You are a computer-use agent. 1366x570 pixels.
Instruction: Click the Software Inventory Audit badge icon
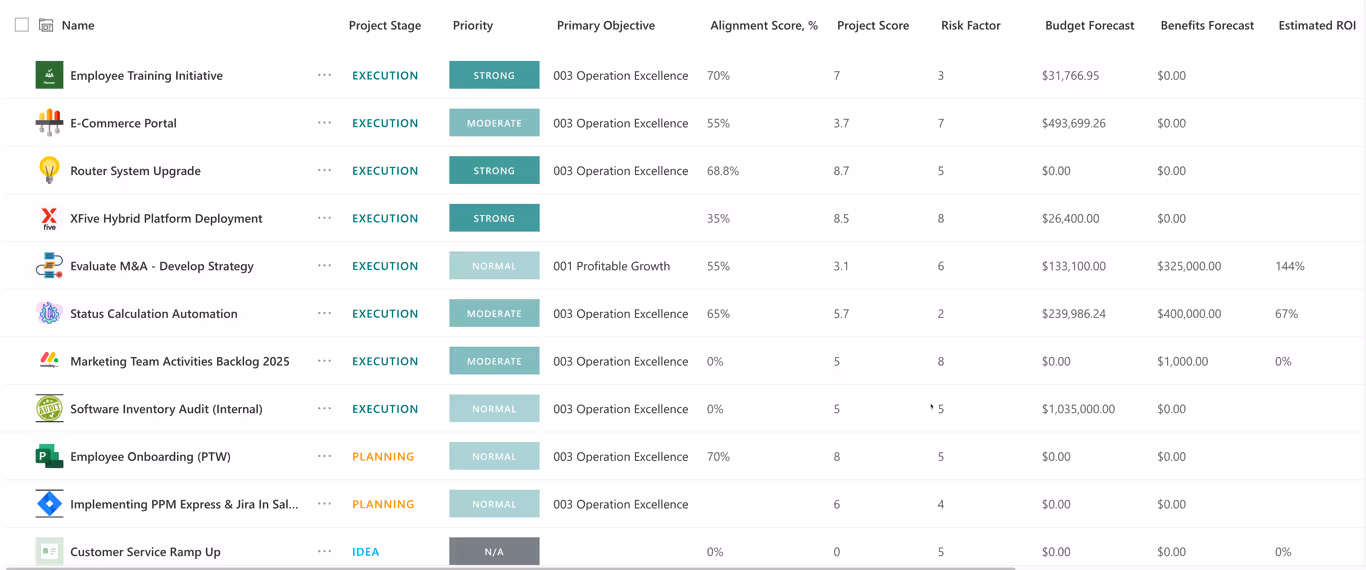[x=49, y=409]
